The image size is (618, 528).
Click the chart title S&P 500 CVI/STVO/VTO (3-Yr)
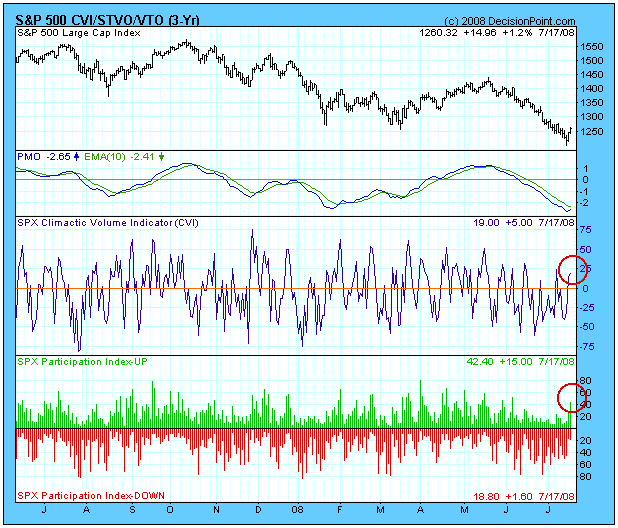point(107,20)
